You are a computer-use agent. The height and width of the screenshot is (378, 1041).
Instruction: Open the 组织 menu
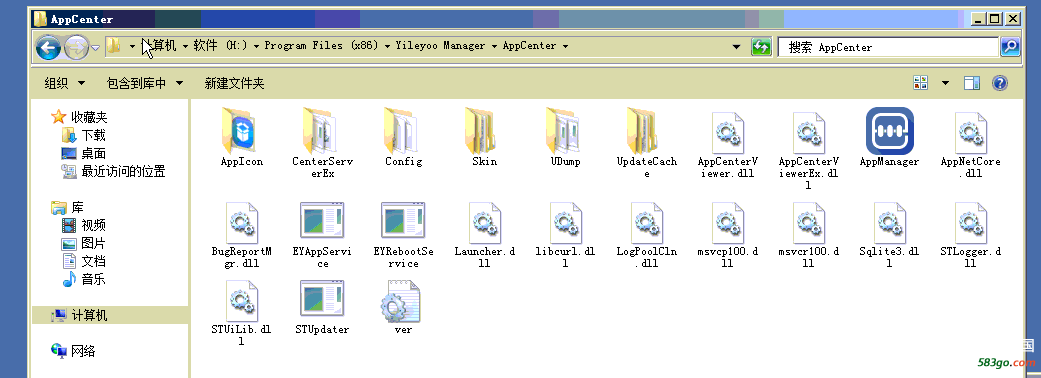point(65,84)
